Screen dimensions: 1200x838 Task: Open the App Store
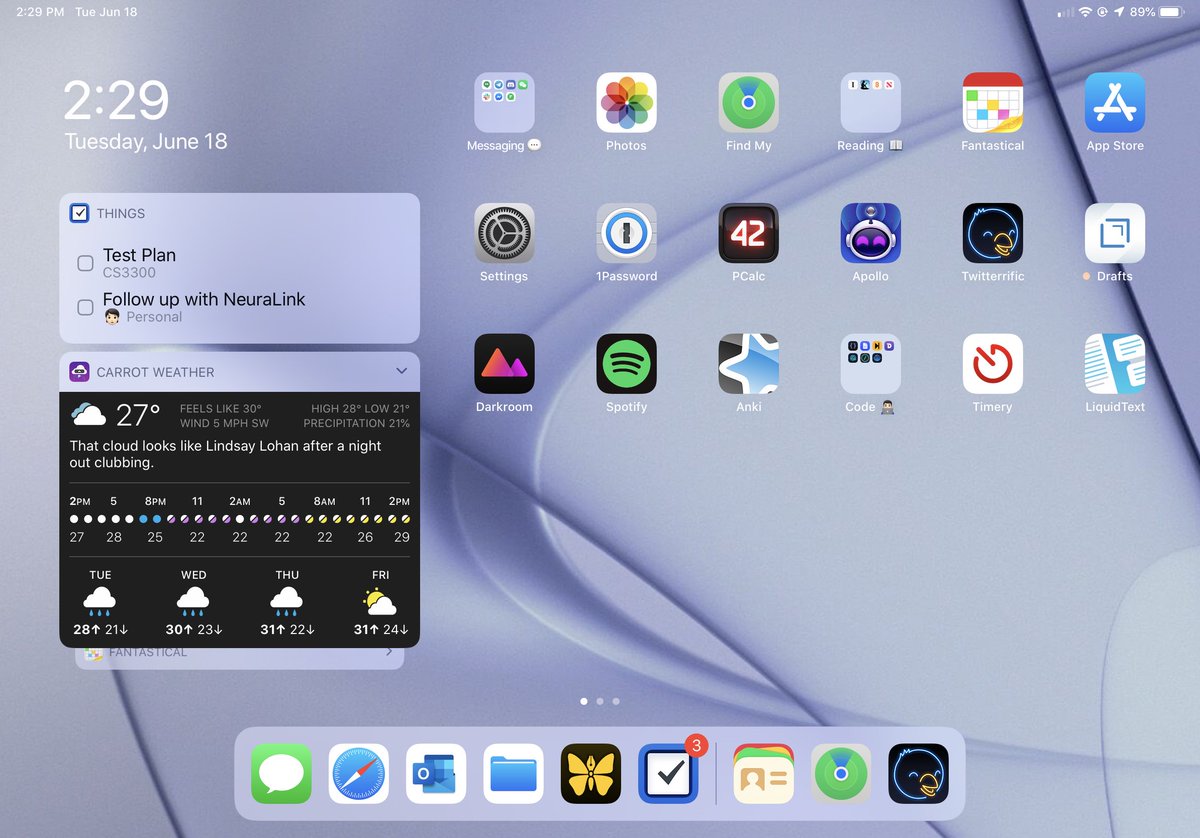tap(1114, 103)
